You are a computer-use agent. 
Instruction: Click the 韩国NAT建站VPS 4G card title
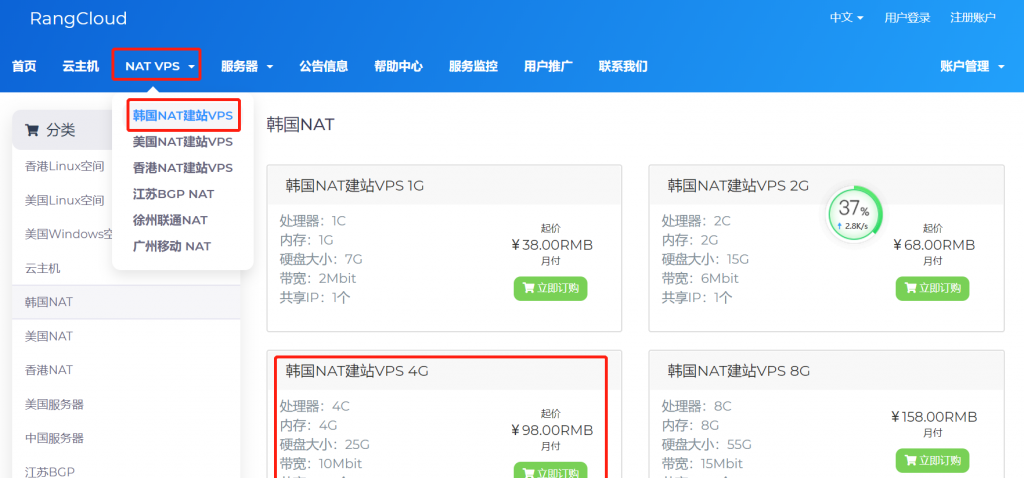click(x=357, y=371)
